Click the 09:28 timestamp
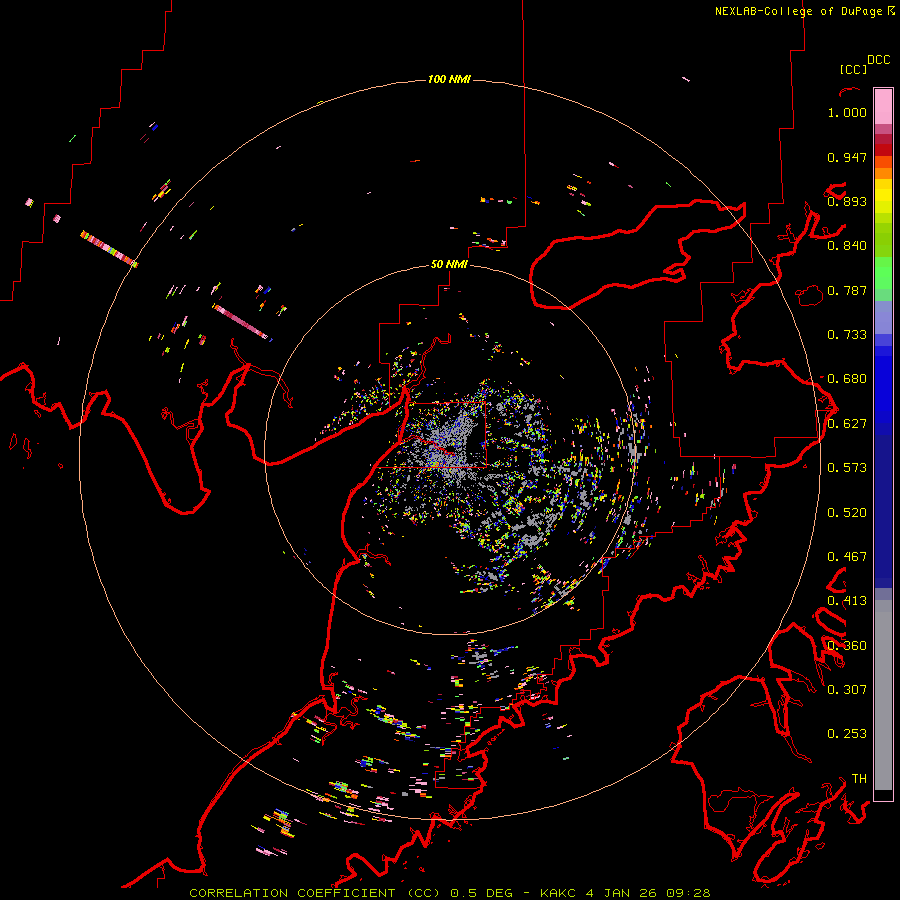The image size is (900, 900). tap(688, 893)
